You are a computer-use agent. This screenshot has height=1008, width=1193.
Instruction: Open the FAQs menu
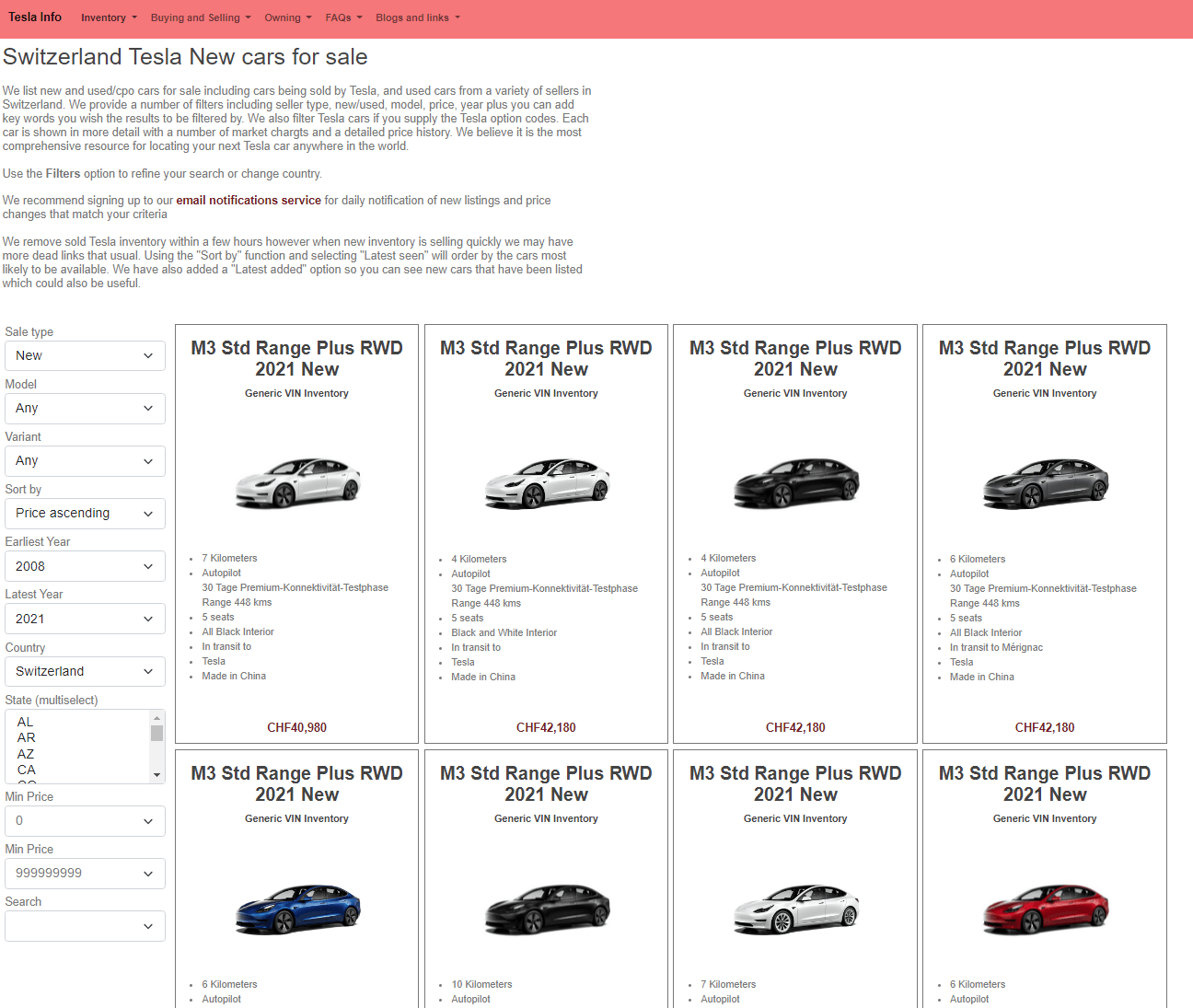342,17
